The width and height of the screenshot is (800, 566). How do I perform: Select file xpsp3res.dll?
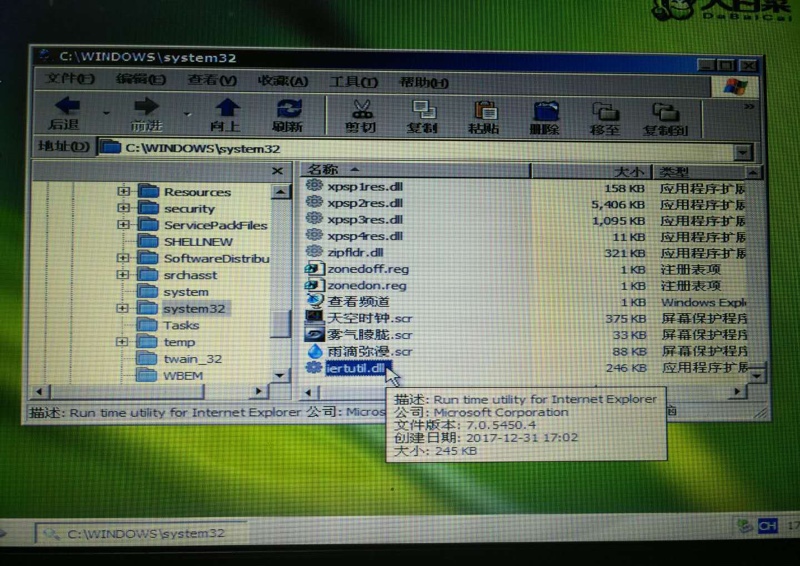(365, 219)
